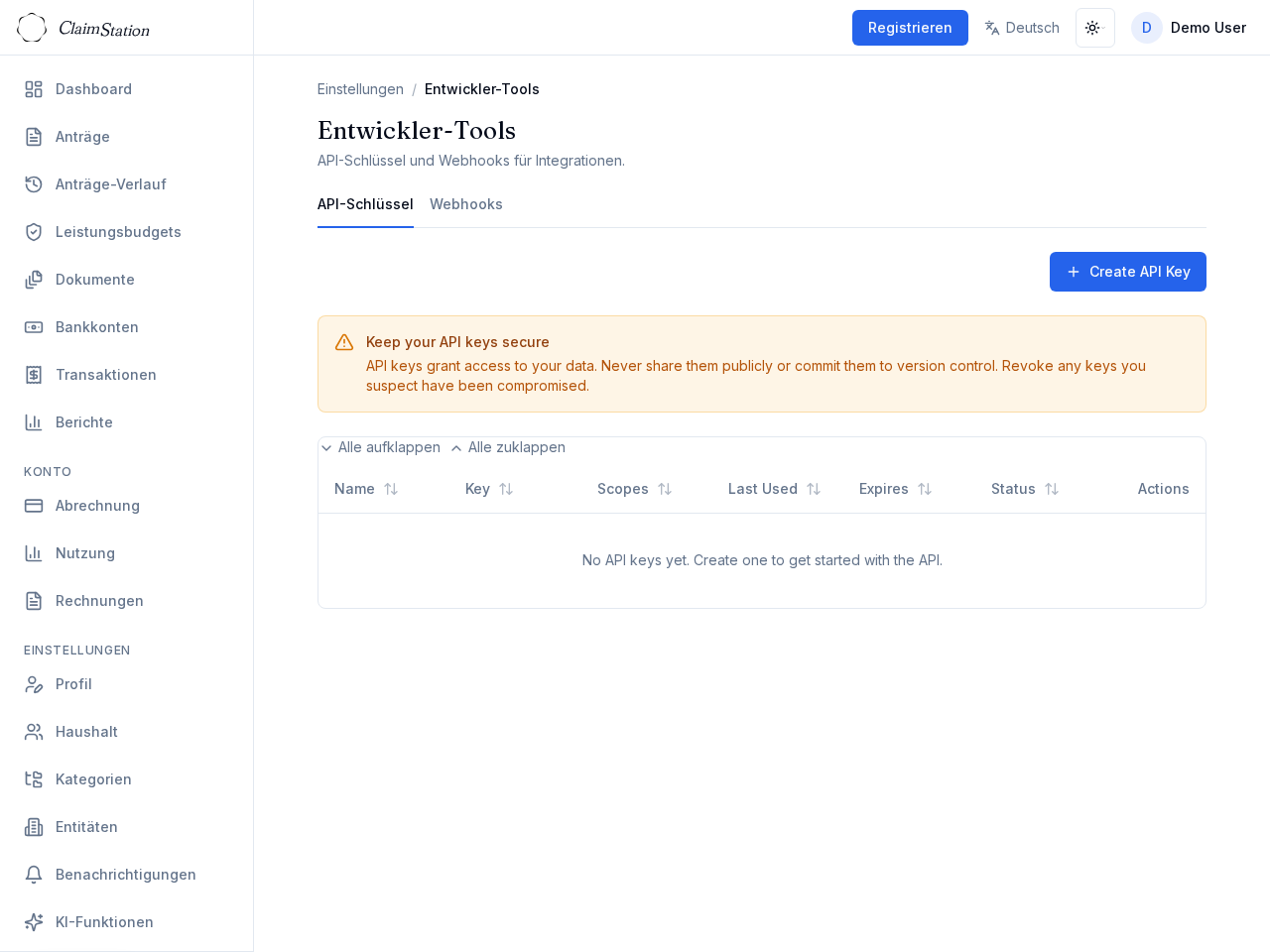Go to Einstellungen in the breadcrumb

tap(360, 89)
